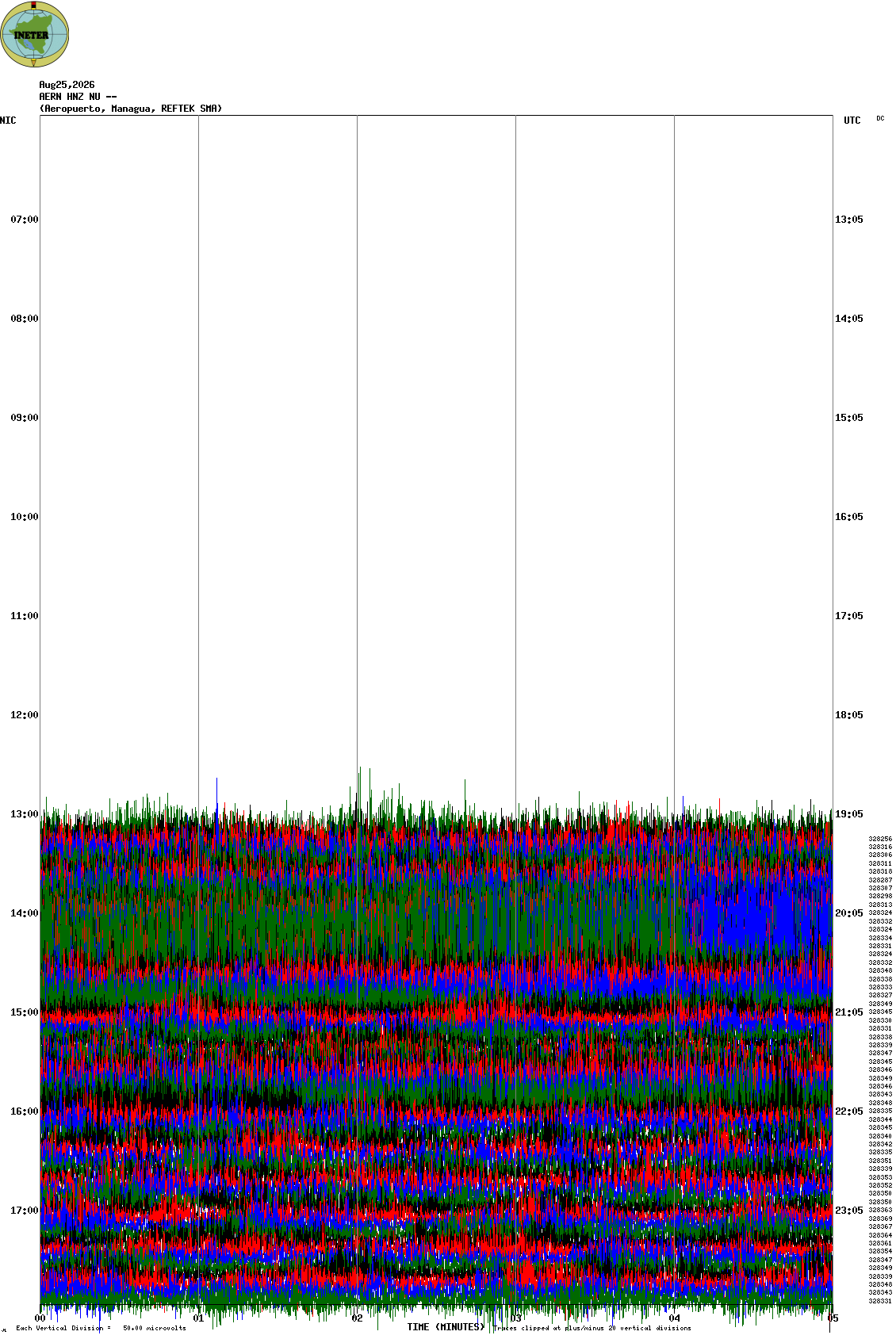Click the 17:05 UTC time label
The height and width of the screenshot is (1339, 896).
849,616
